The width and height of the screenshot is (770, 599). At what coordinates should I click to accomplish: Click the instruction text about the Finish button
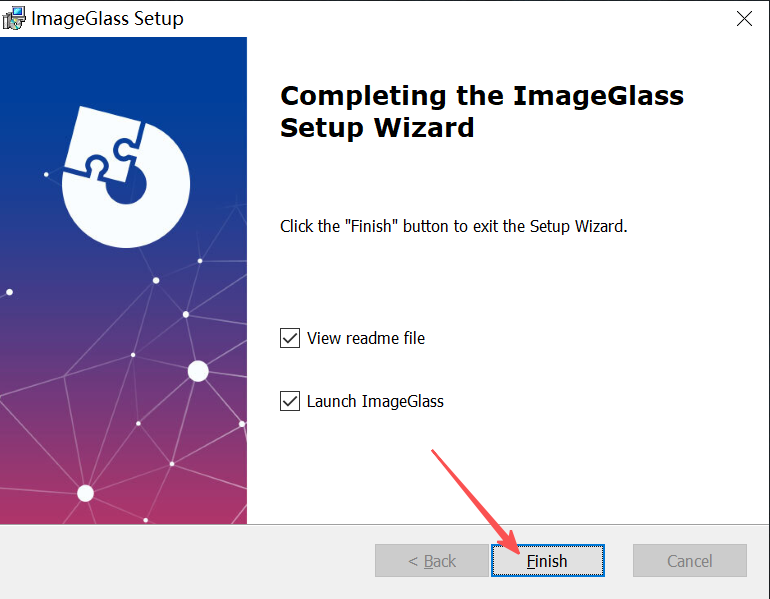454,226
